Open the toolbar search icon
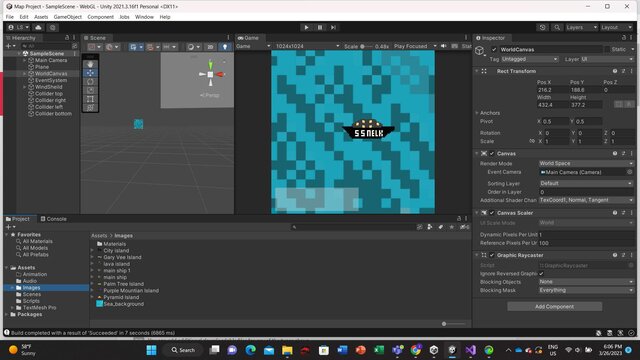Image resolution: width=640 pixels, height=360 pixels. 557,27
